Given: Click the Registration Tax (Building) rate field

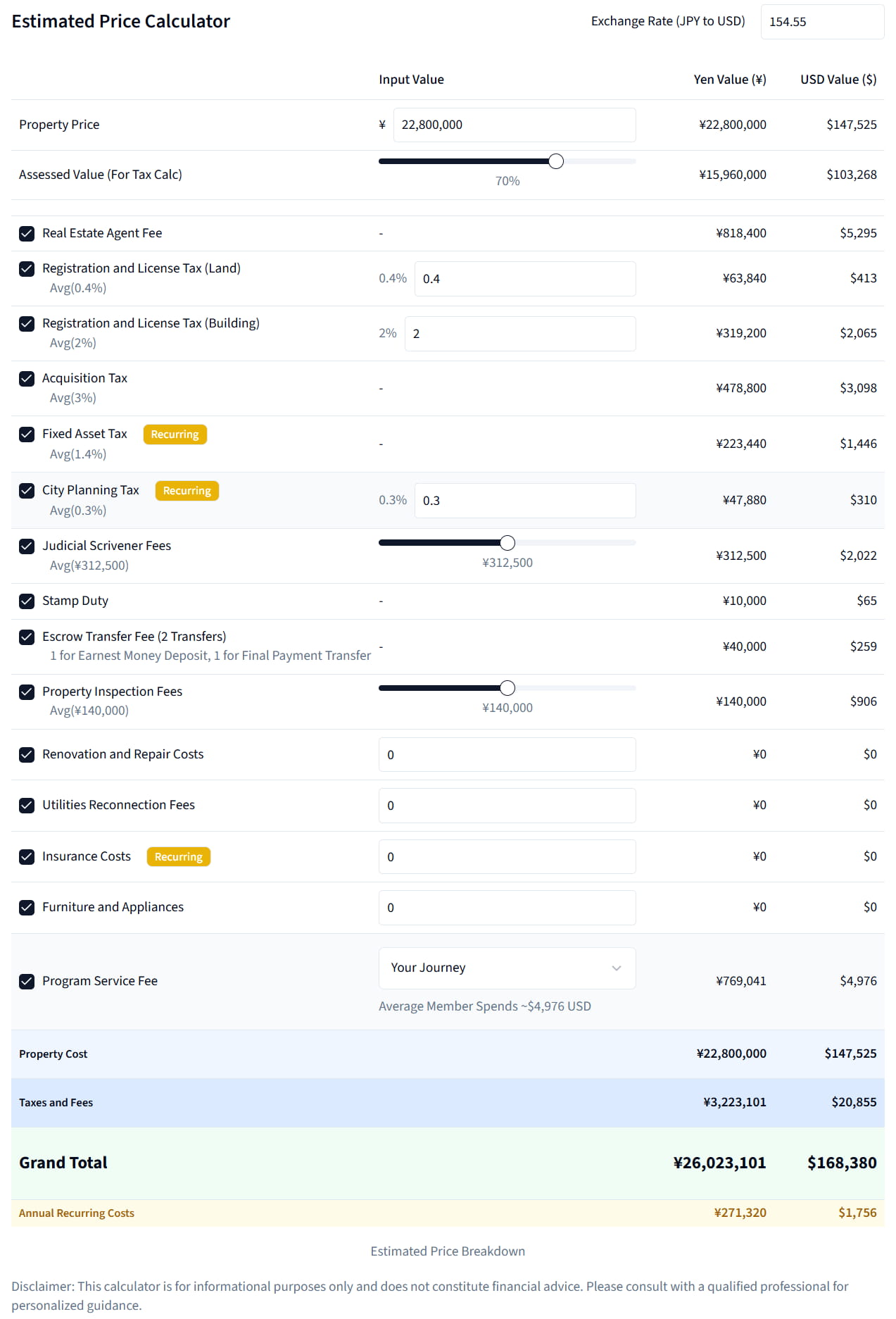Looking at the screenshot, I should tap(519, 334).
